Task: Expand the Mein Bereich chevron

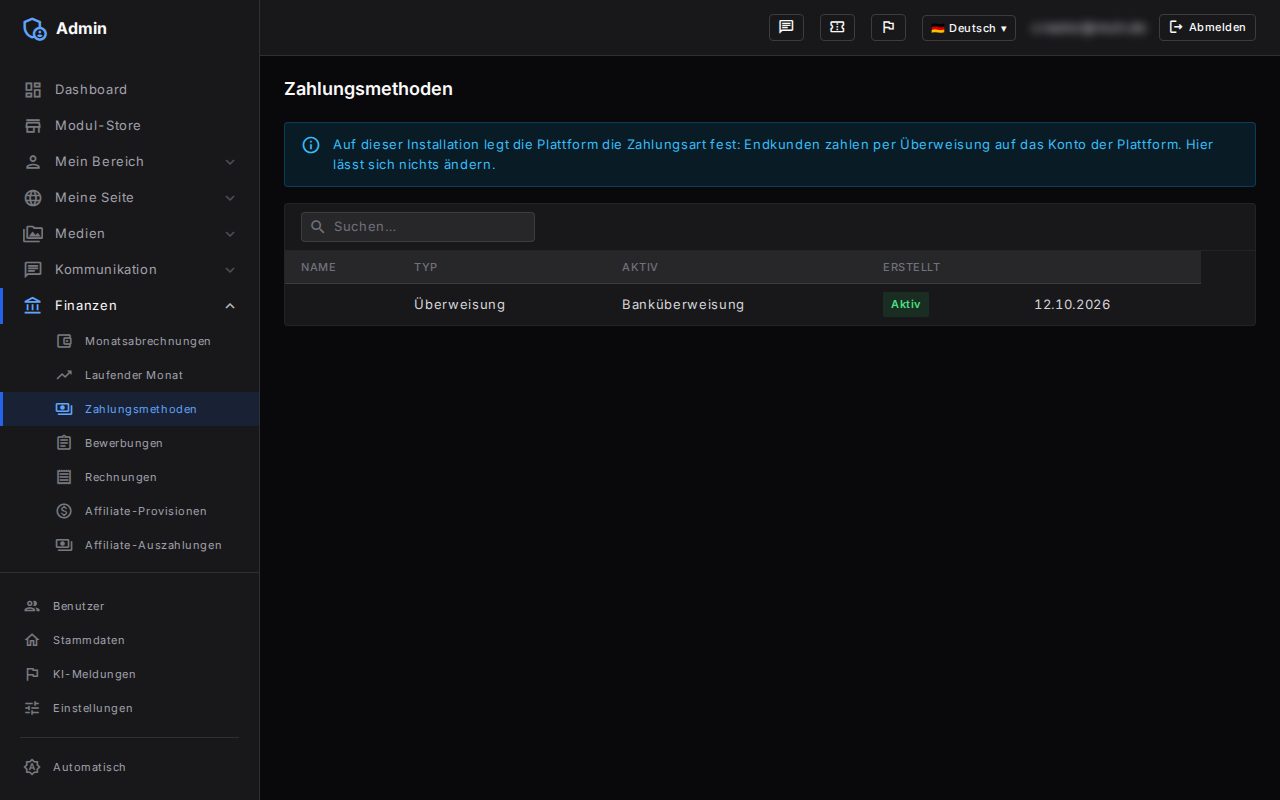Action: (230, 162)
